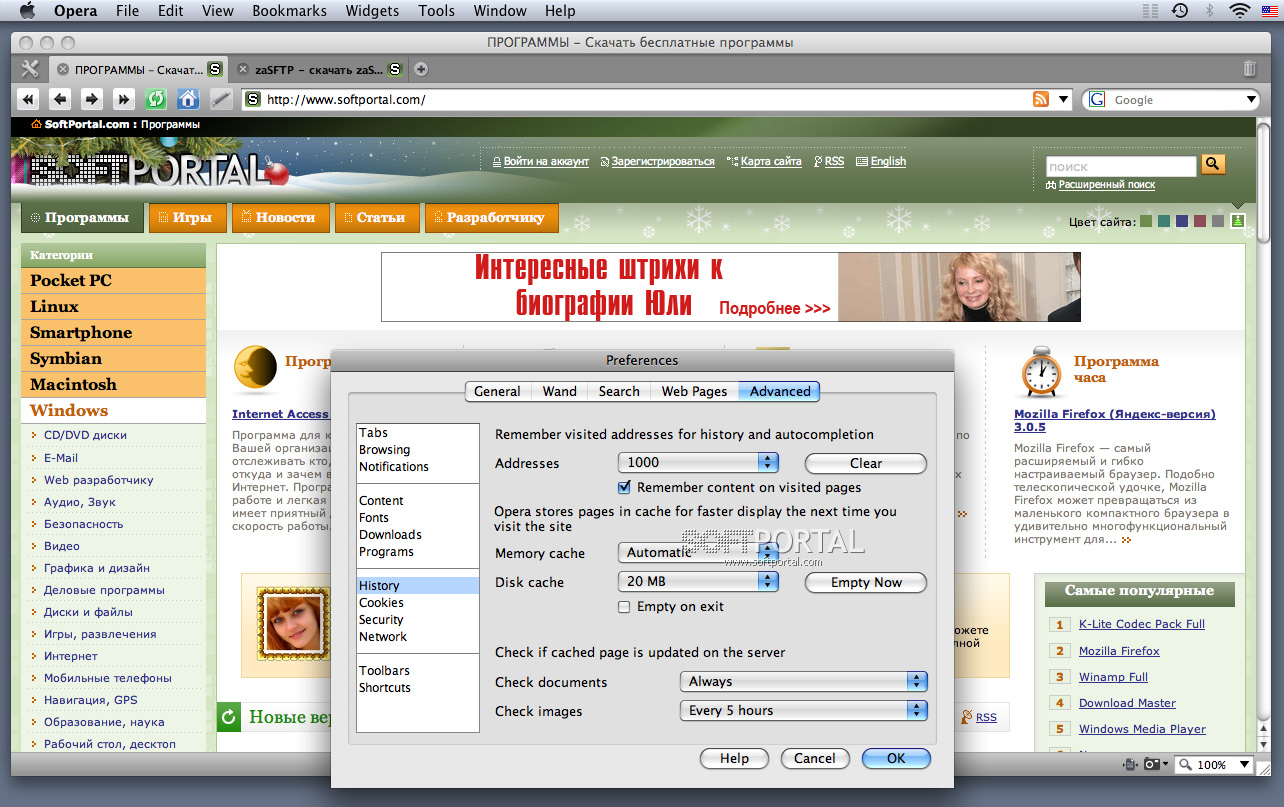
Task: Open the Check images dropdown
Action: coord(804,710)
